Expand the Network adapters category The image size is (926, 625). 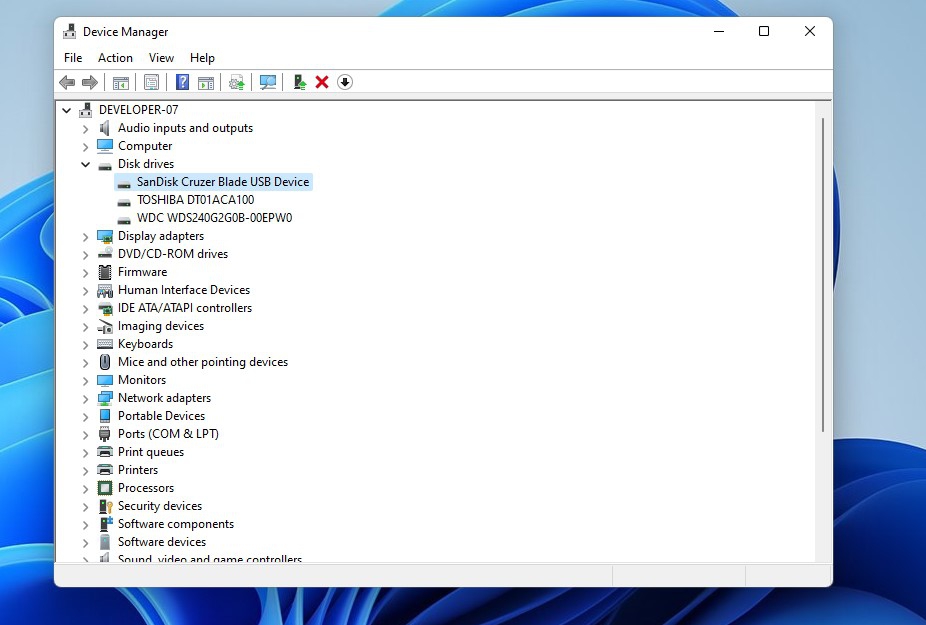(x=85, y=398)
